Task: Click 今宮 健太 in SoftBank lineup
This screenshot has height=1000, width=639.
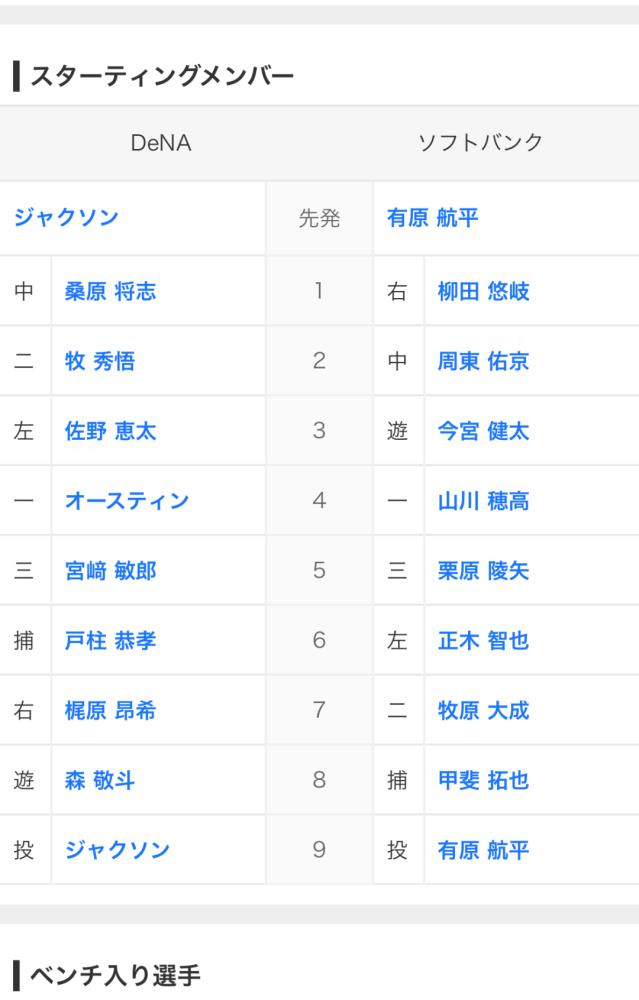Action: (x=483, y=431)
